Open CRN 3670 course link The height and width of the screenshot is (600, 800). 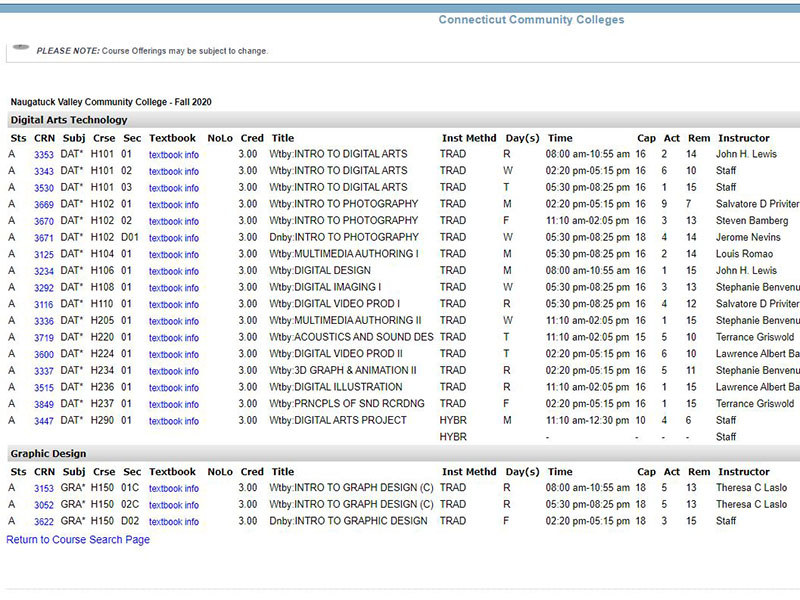[x=44, y=221]
